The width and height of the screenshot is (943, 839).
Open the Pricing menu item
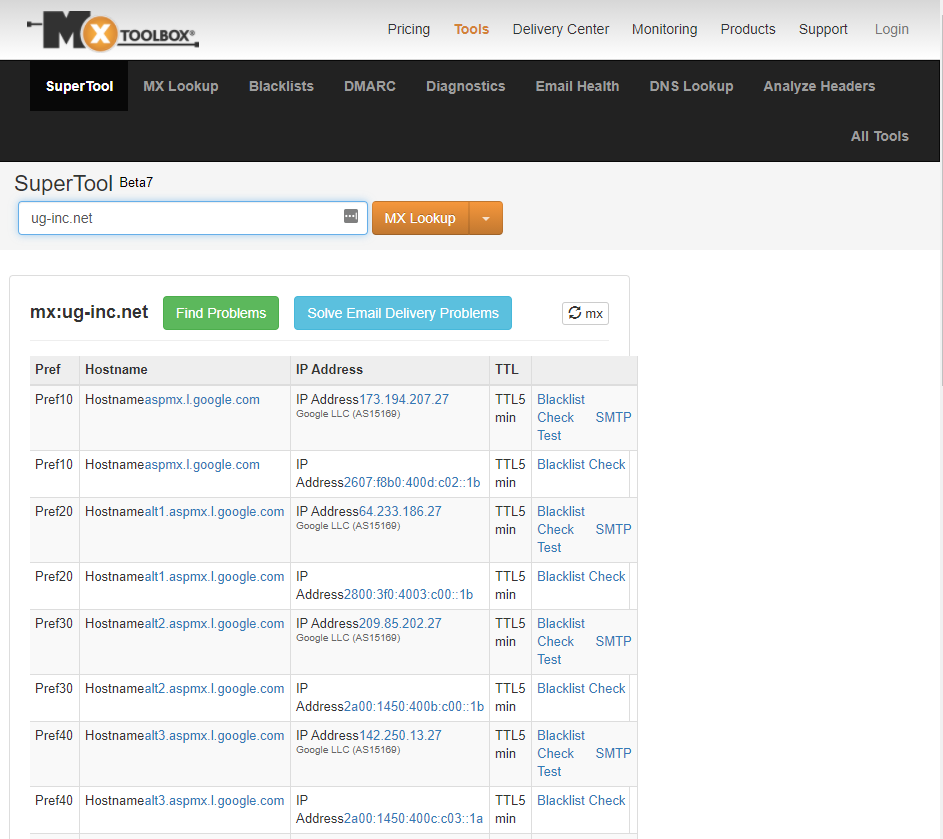[409, 29]
